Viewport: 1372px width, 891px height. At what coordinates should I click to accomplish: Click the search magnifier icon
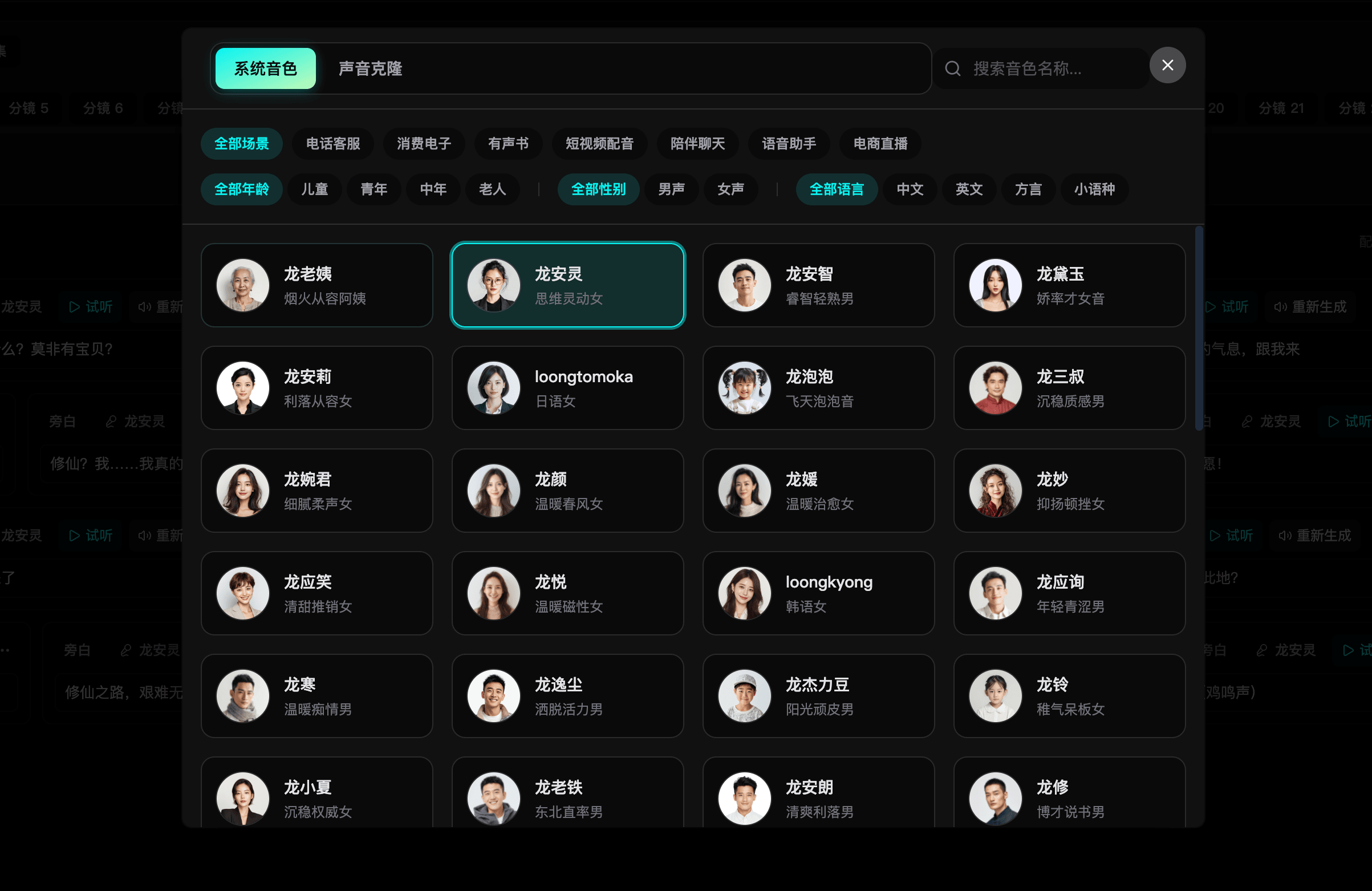click(952, 68)
